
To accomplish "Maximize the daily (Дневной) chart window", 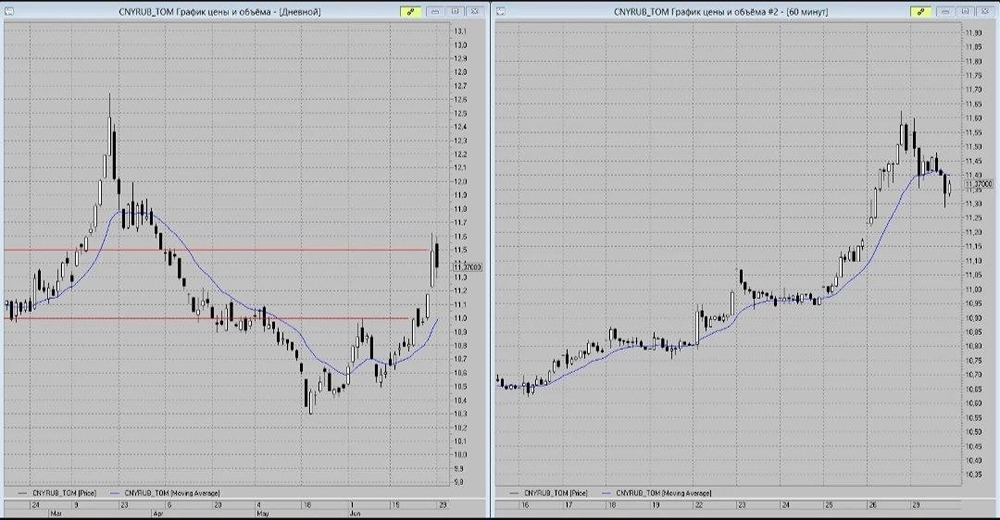I will tap(455, 11).
